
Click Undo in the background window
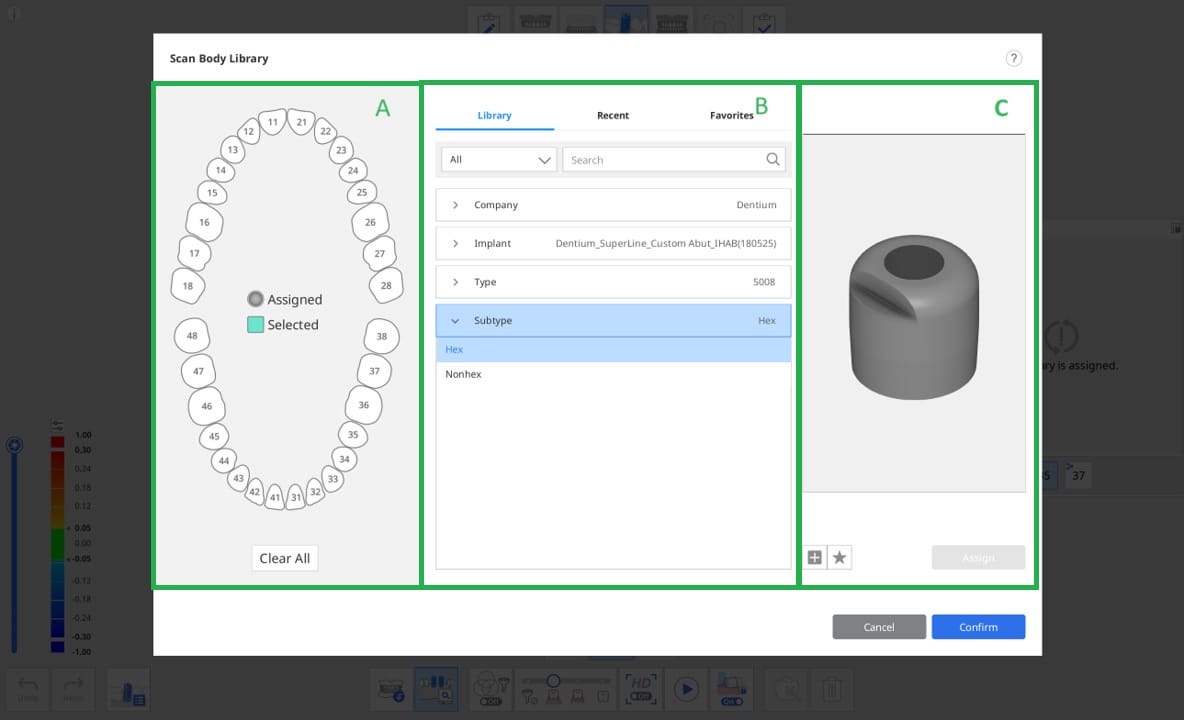28,688
